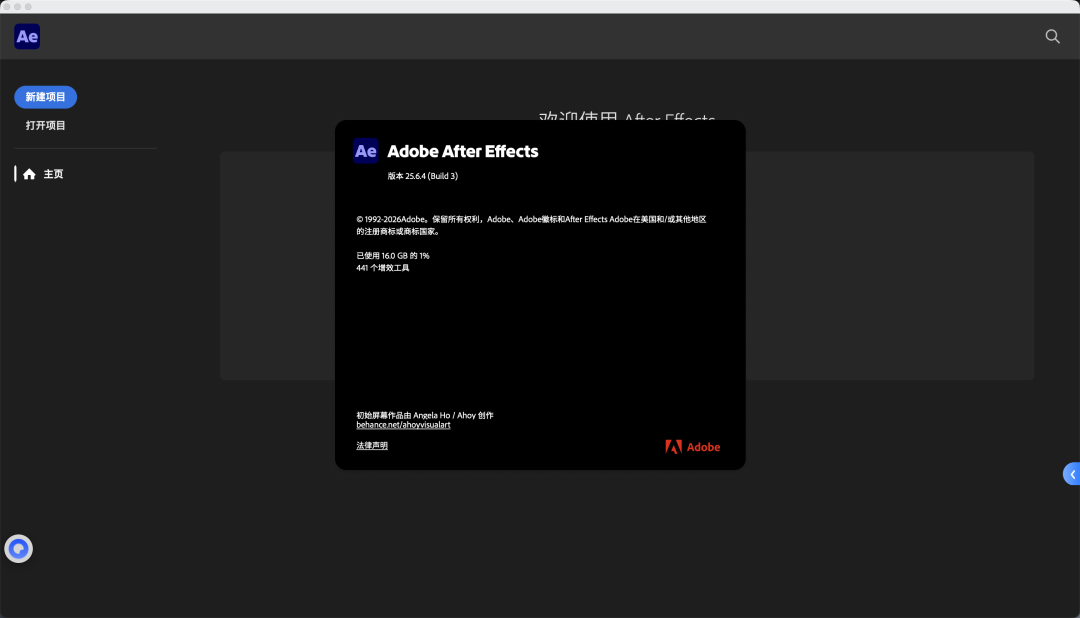Click the copyright notice paragraph in dialog
1080x618 pixels.
click(x=530, y=224)
